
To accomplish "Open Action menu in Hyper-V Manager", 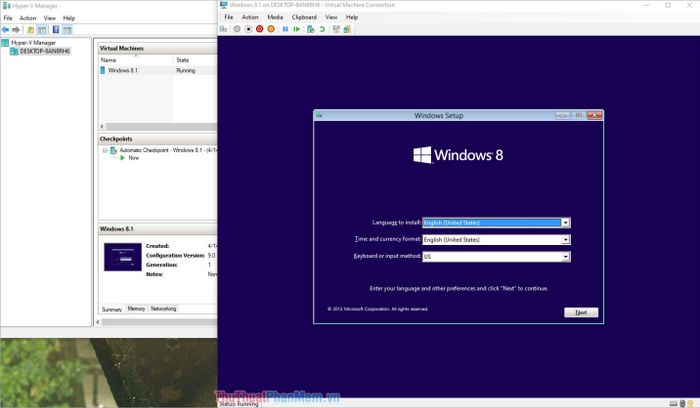I will coord(28,18).
